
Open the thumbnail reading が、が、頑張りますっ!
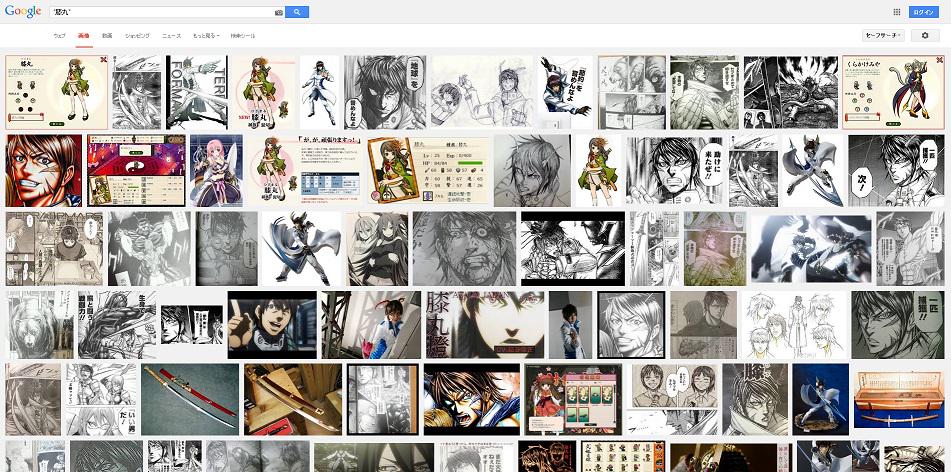pyautogui.click(x=305, y=170)
